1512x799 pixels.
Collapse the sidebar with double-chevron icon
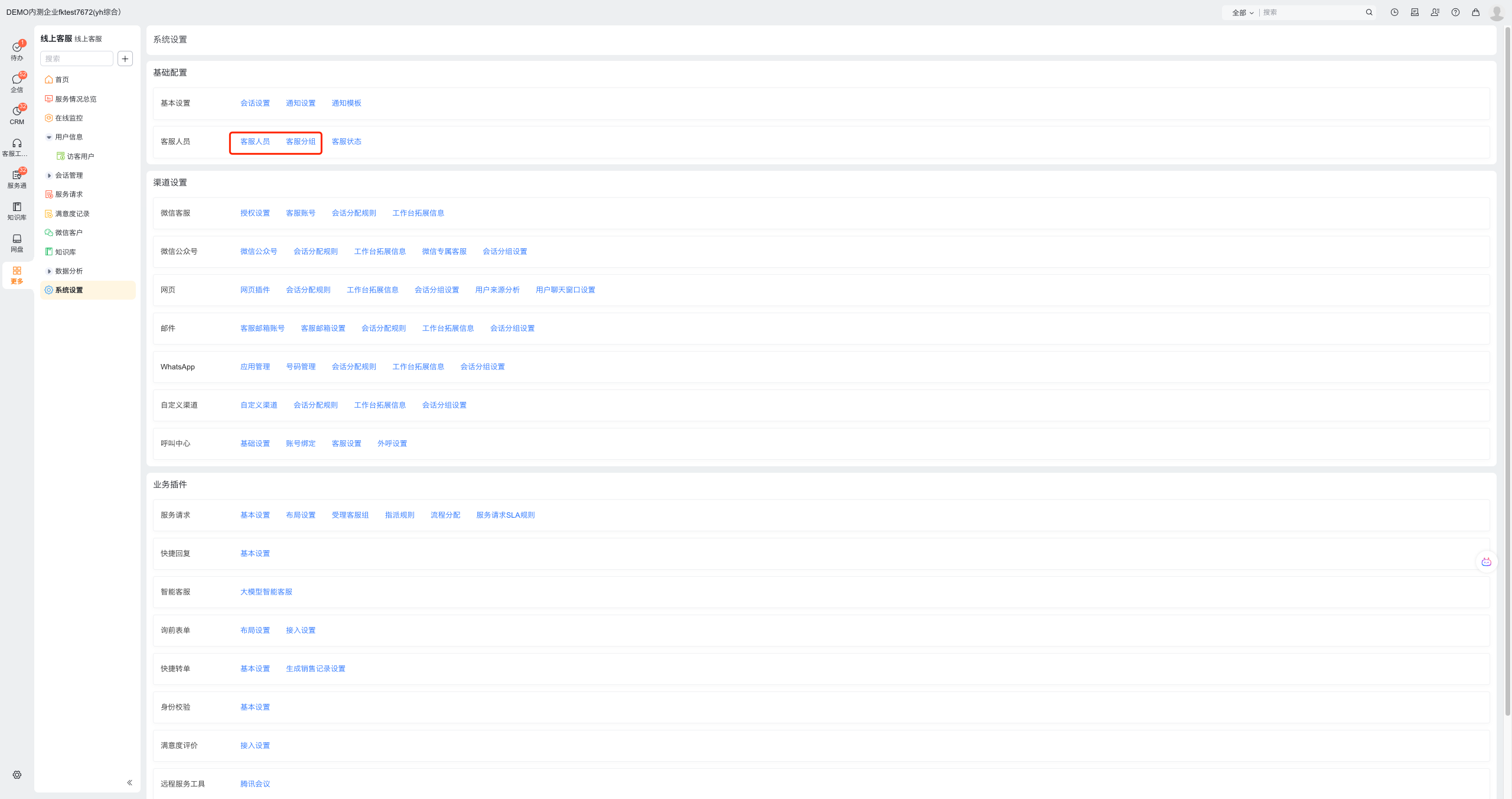tap(129, 782)
